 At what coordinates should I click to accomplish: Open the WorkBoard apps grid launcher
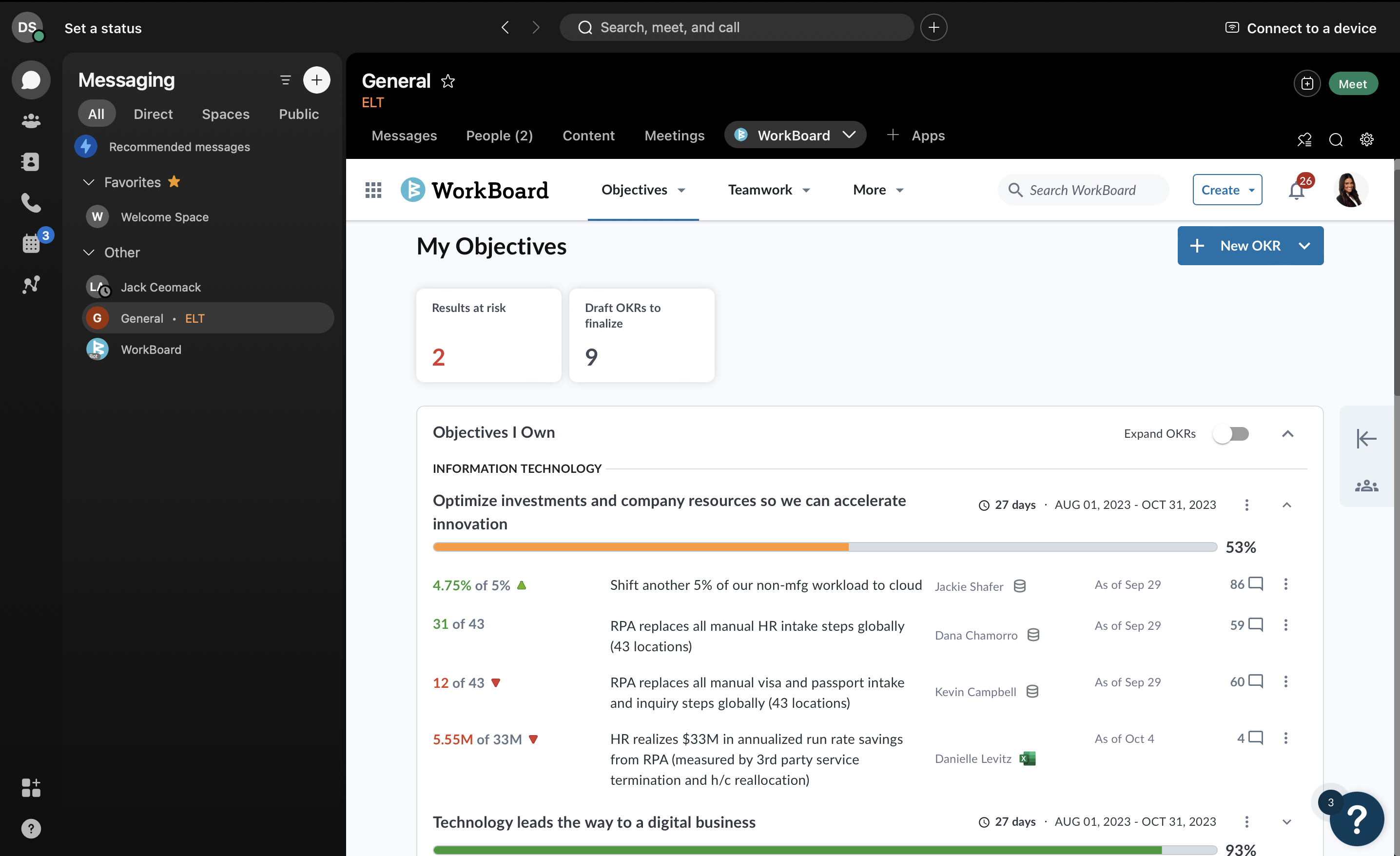point(373,190)
